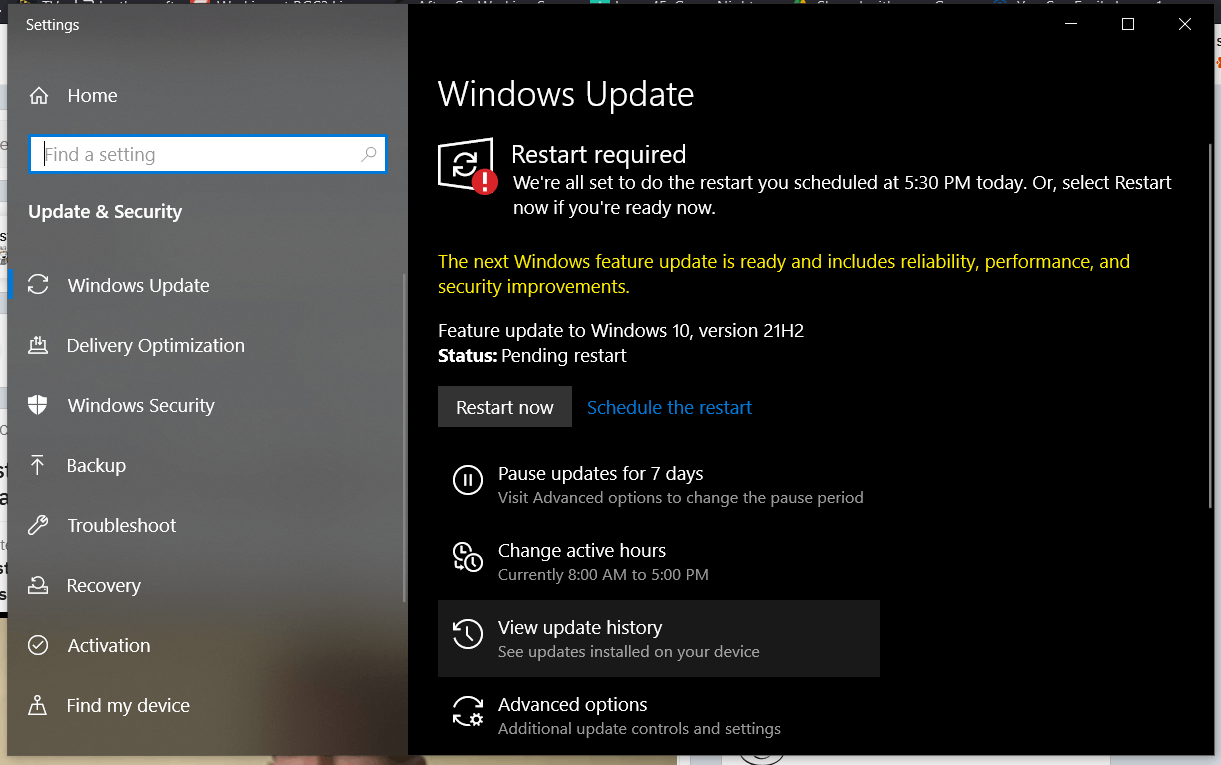Click the Backup upward arrow icon

[38, 465]
